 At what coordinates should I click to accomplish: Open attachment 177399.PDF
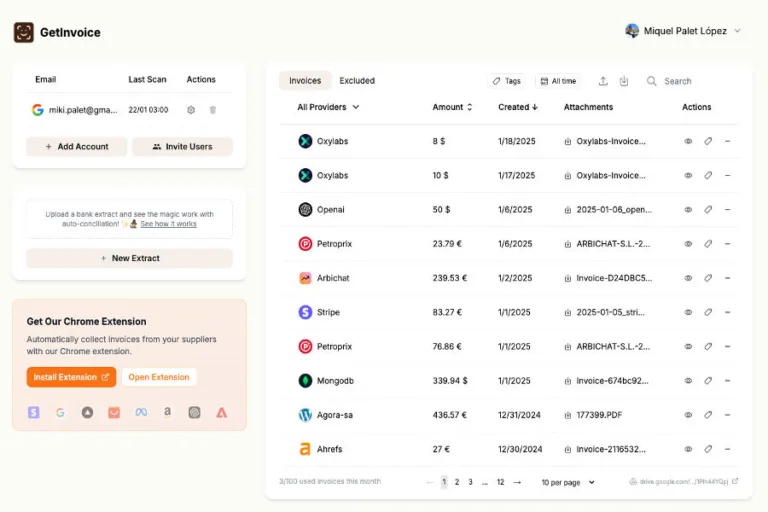(x=599, y=415)
